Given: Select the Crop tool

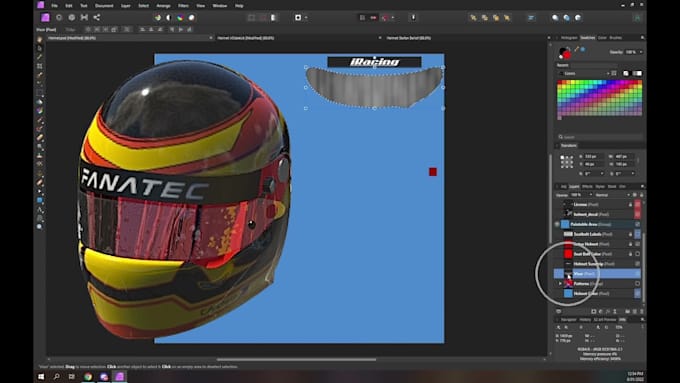Looking at the screenshot, I should point(39,66).
